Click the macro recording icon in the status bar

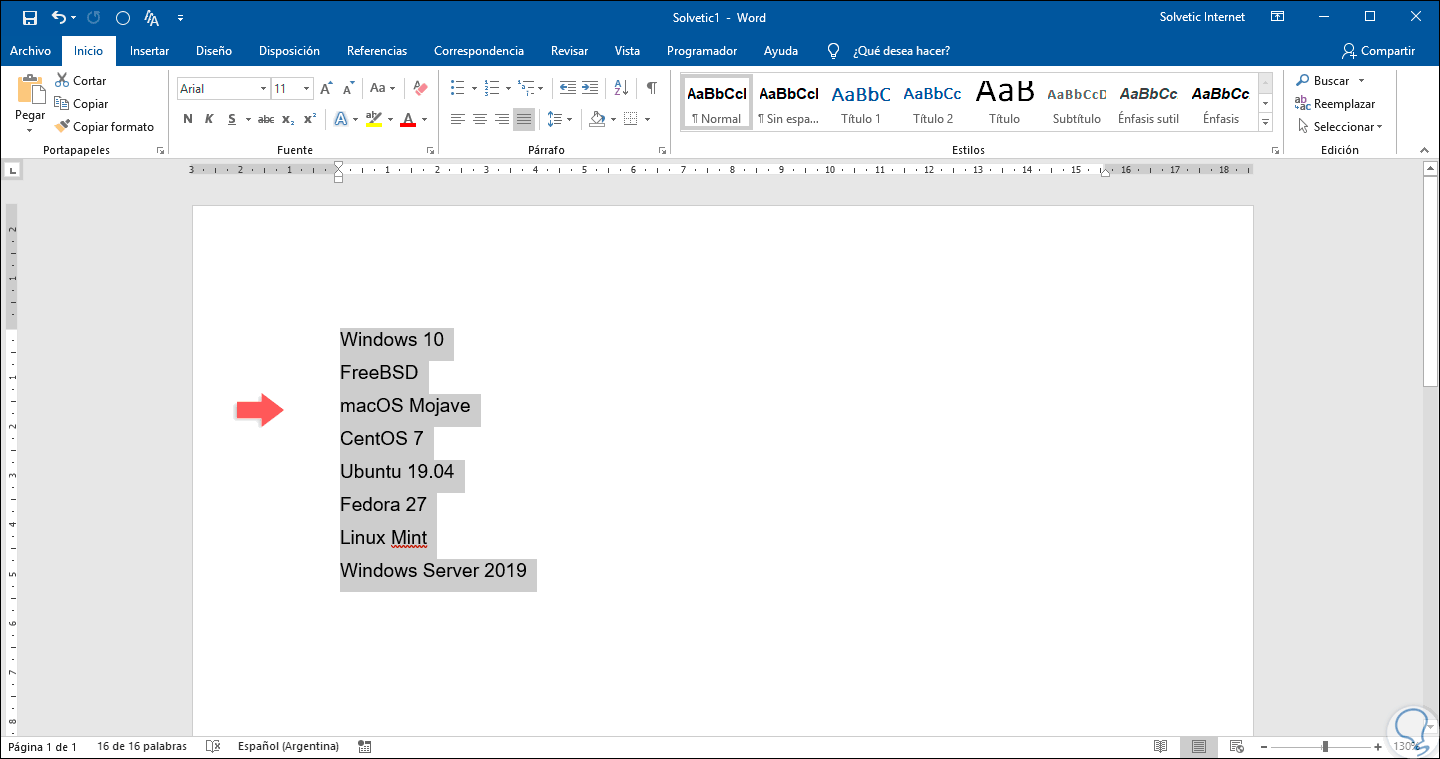pyautogui.click(x=364, y=747)
